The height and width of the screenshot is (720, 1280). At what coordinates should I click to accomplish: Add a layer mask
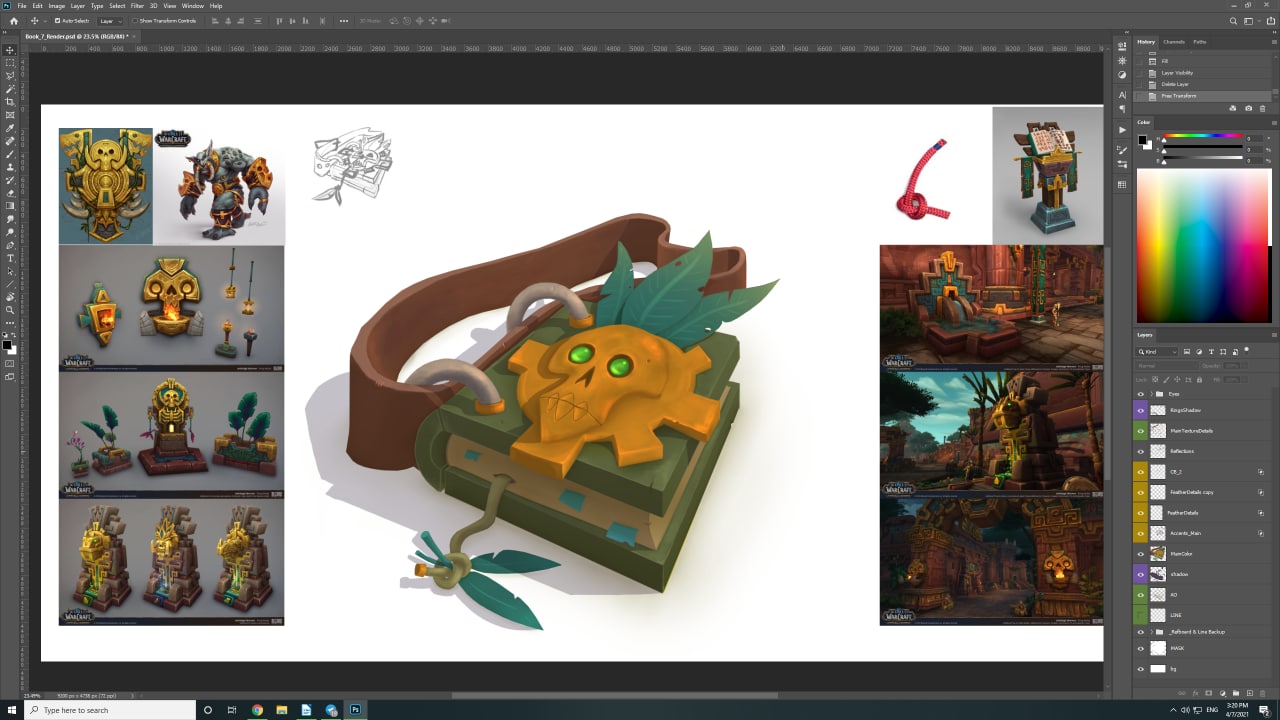(x=1209, y=693)
